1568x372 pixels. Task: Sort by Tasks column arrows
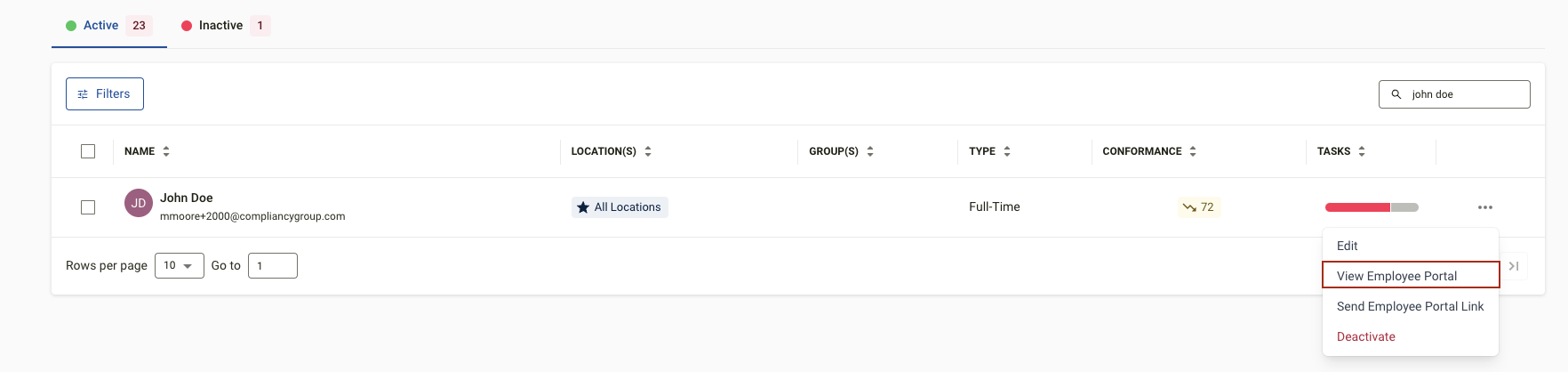pos(1362,151)
